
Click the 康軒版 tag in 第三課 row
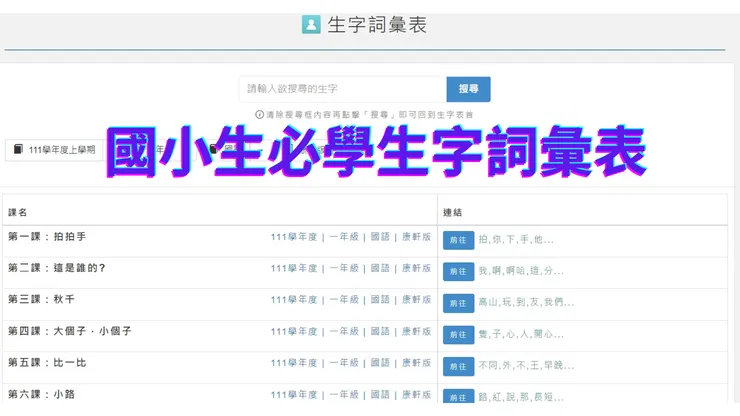(x=416, y=300)
